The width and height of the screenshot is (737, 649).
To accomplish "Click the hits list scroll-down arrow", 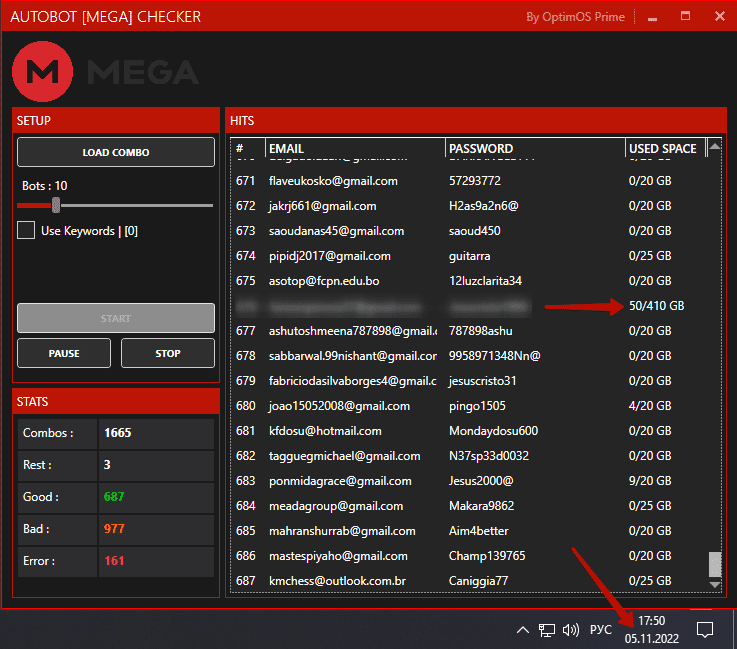I will click(714, 585).
